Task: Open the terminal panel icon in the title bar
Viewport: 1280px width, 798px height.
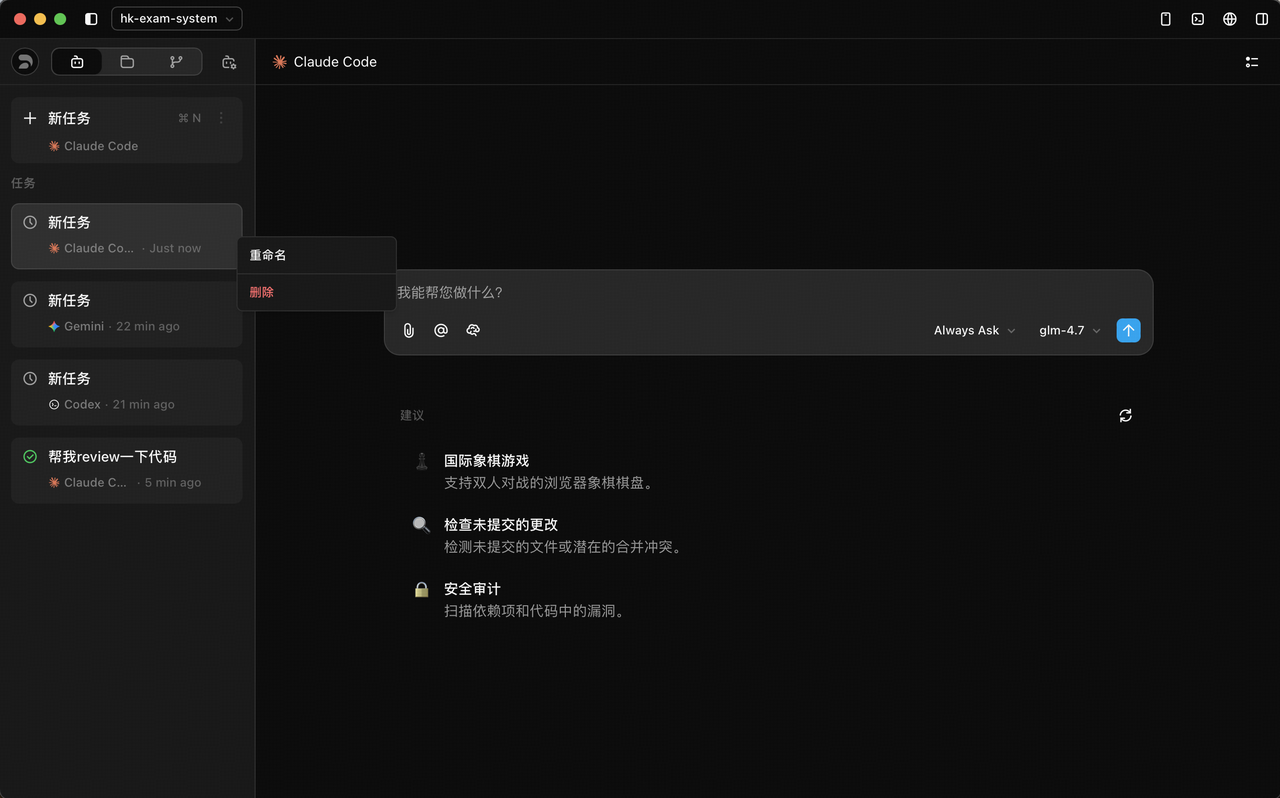Action: pos(1197,19)
